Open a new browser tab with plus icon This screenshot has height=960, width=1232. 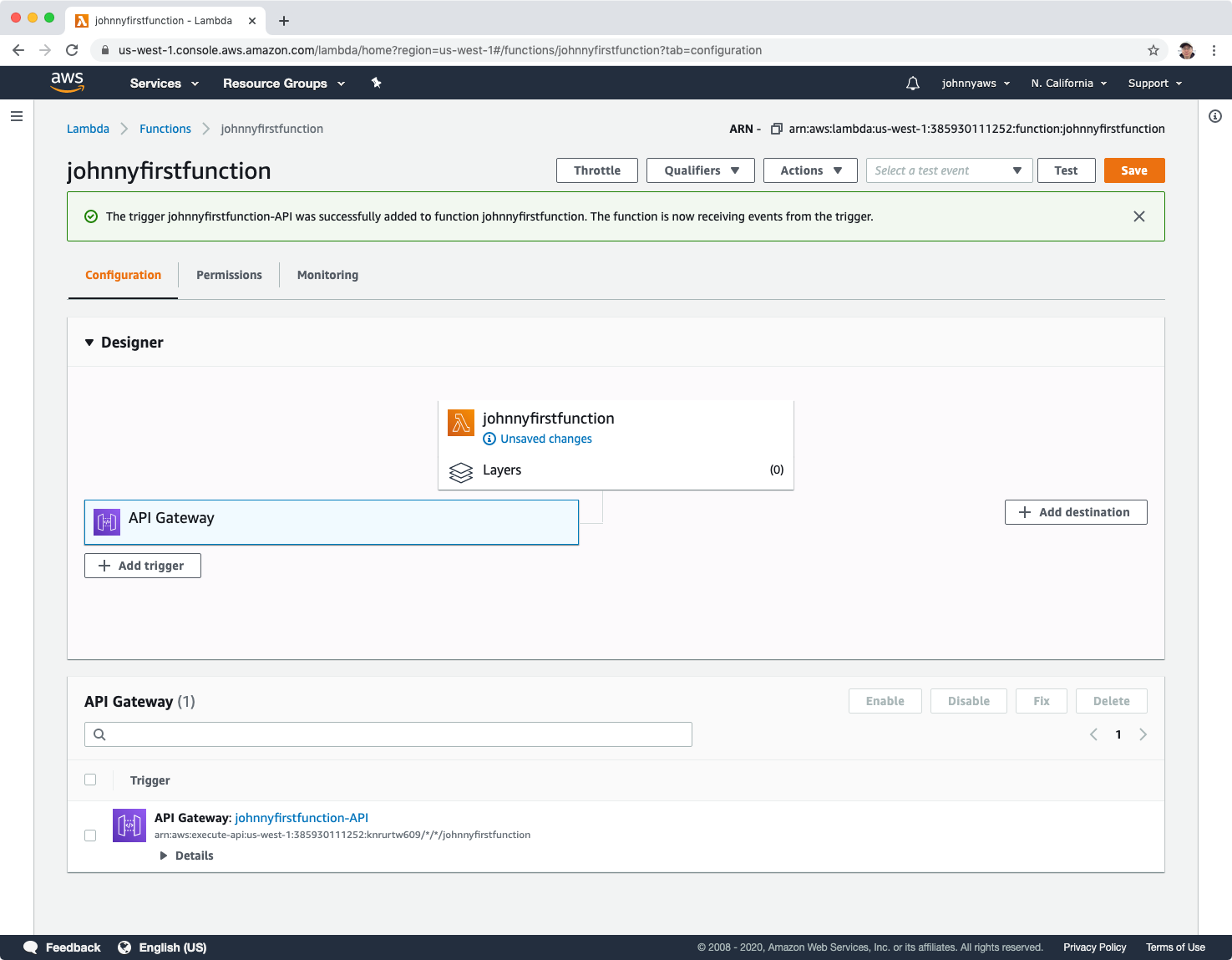[284, 21]
